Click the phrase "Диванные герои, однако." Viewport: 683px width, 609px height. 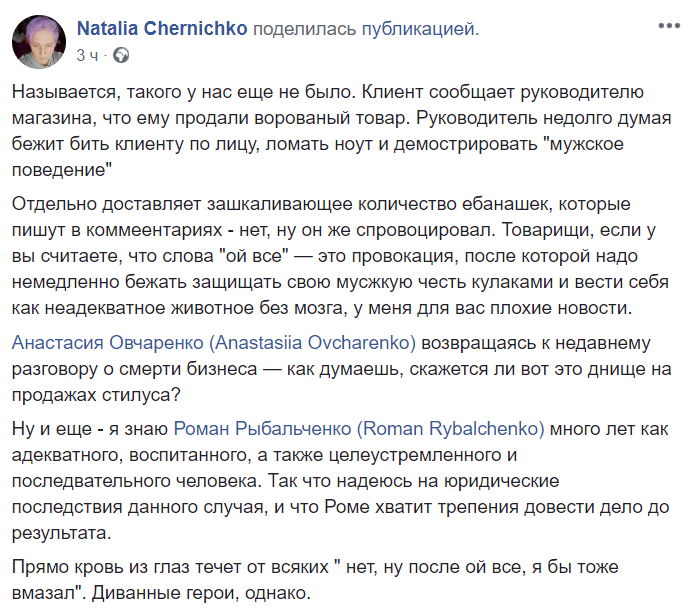click(218, 594)
